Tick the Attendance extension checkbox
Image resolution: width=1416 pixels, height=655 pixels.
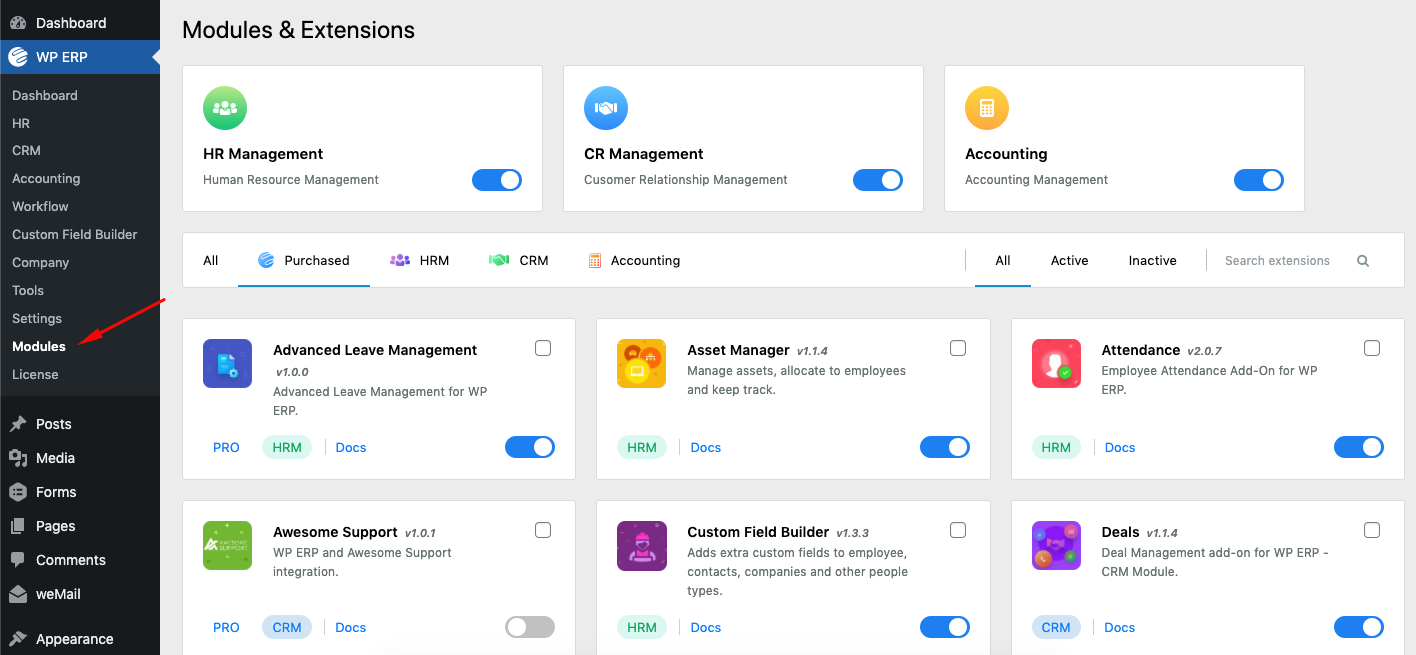point(1372,348)
